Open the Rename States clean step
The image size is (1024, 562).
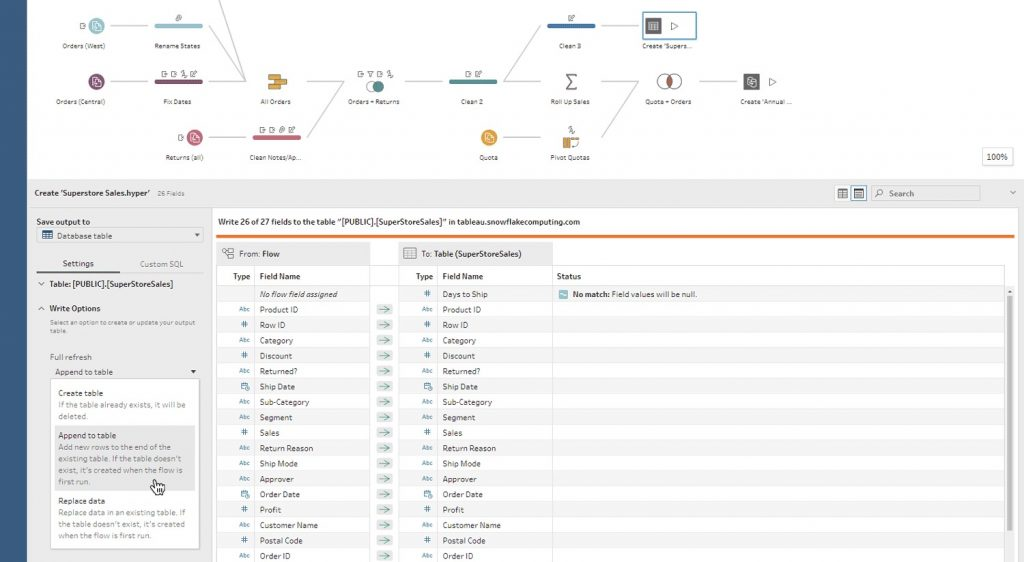coord(178,26)
